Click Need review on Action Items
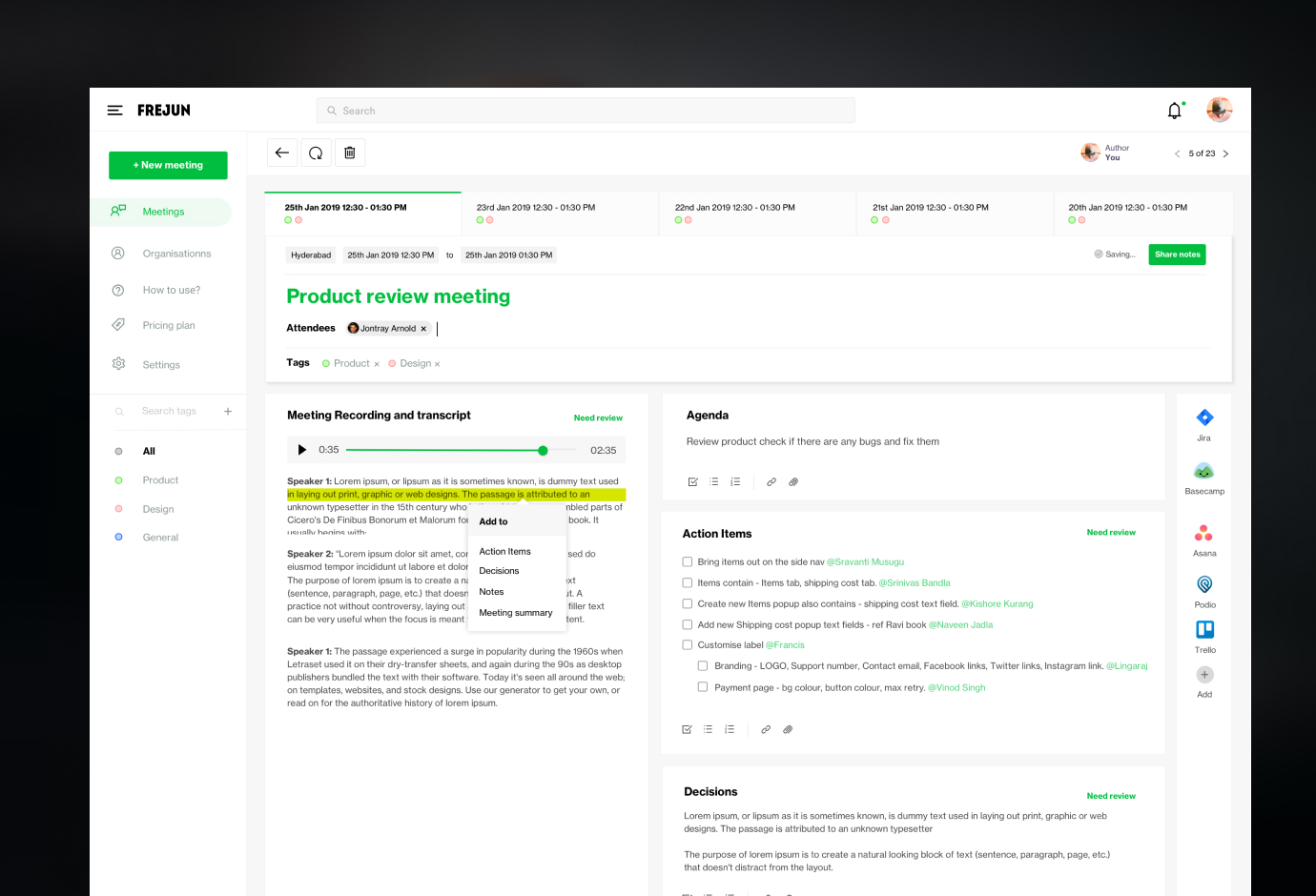Image resolution: width=1316 pixels, height=896 pixels. tap(1111, 533)
